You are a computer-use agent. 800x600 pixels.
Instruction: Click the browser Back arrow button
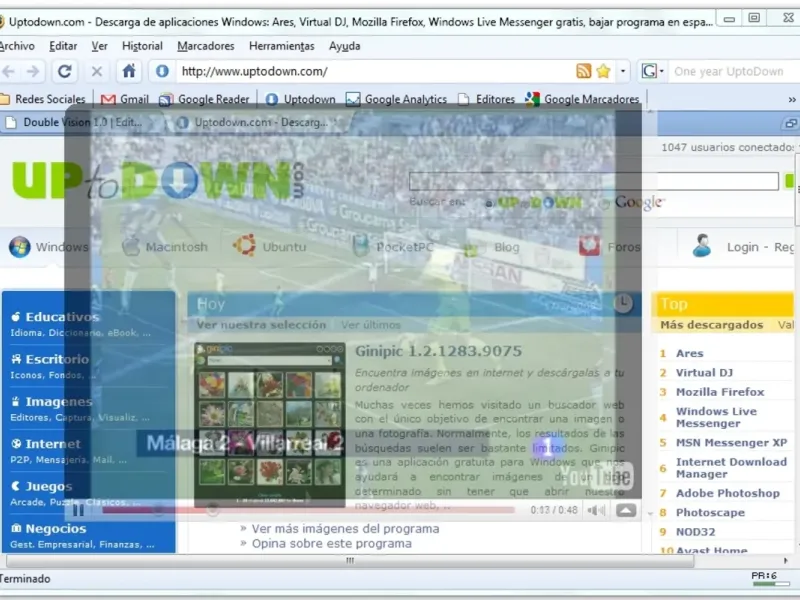(9, 71)
